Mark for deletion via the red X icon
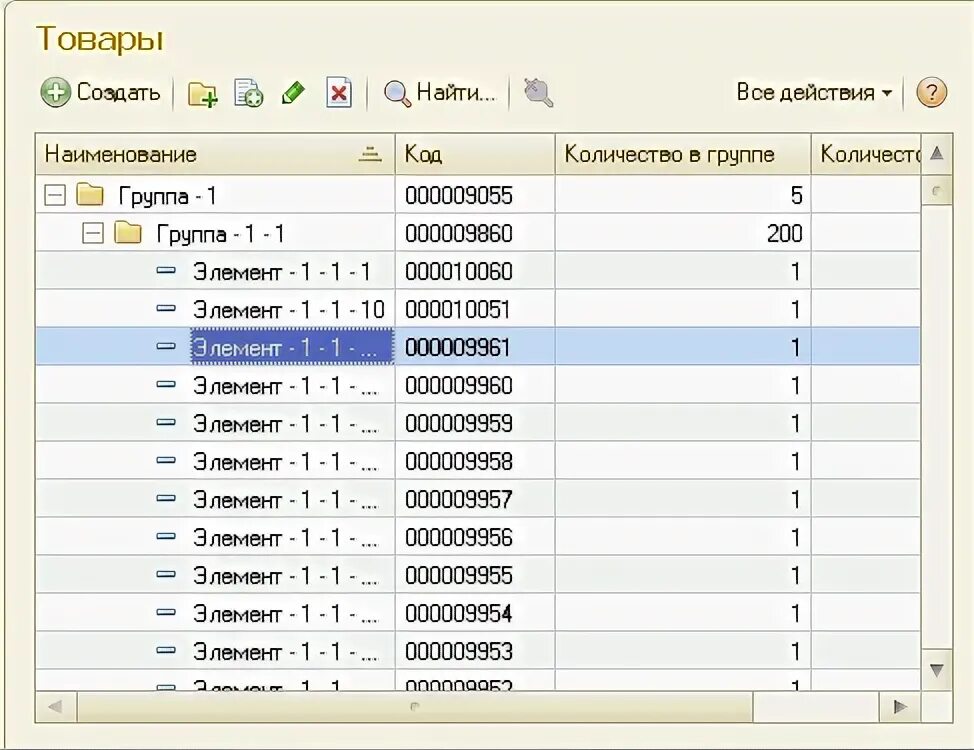This screenshot has width=974, height=750. click(339, 93)
